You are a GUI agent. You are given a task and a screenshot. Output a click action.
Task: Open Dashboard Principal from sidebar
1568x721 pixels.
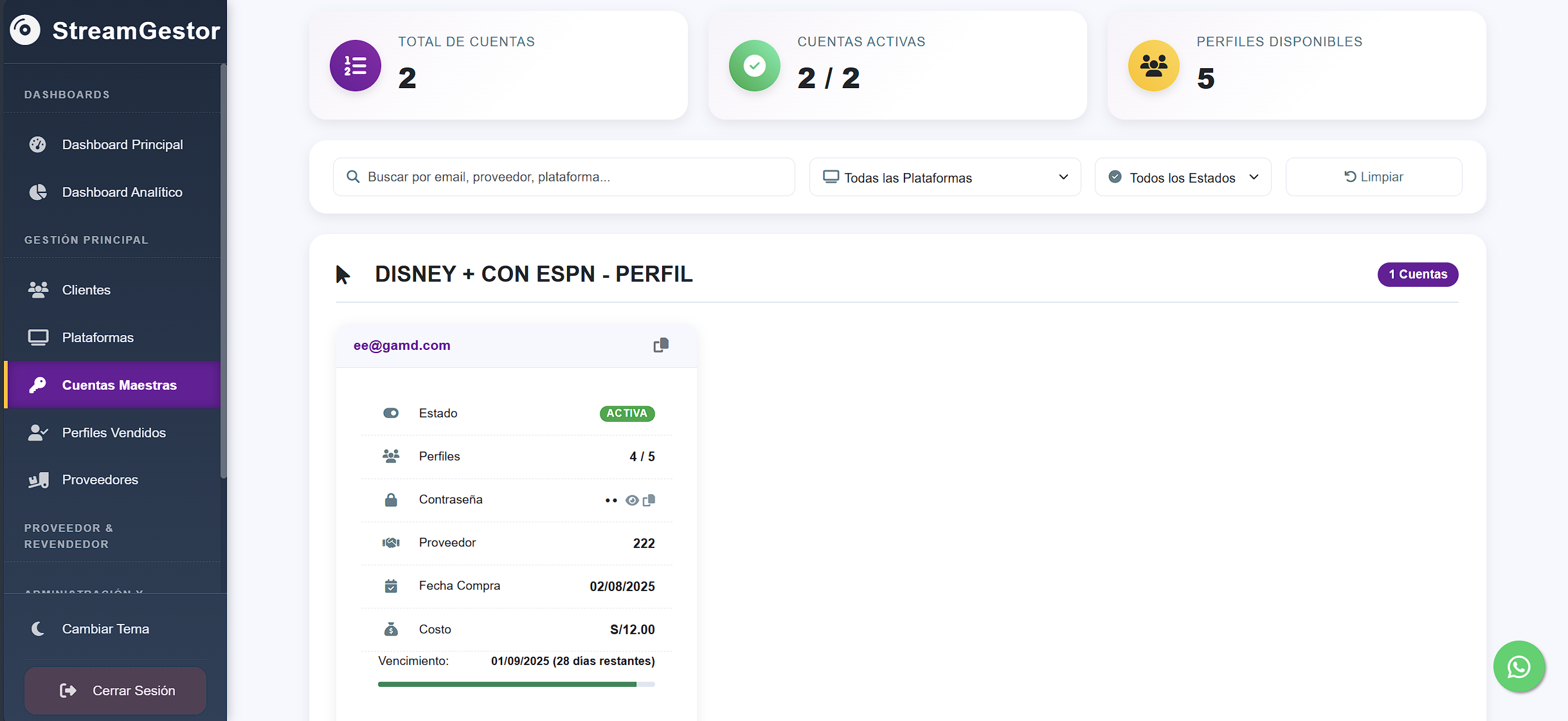pyautogui.click(x=112, y=145)
